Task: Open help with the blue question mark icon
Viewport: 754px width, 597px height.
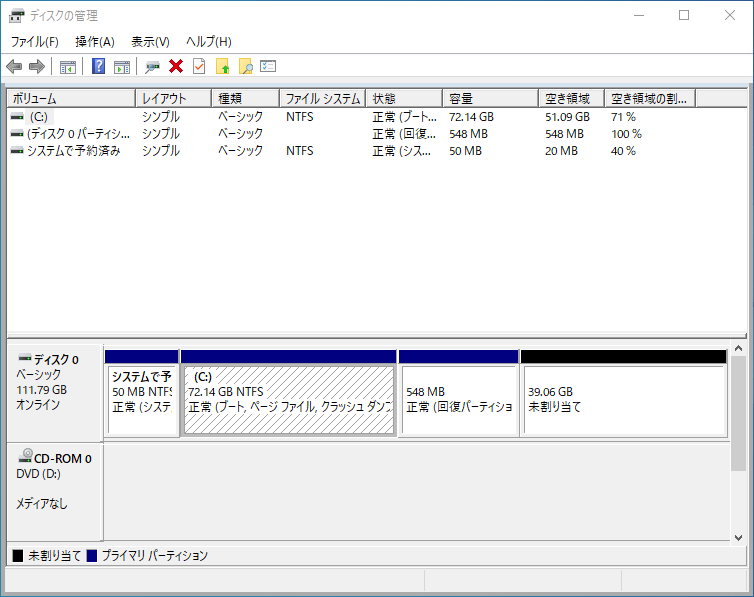Action: pos(98,66)
